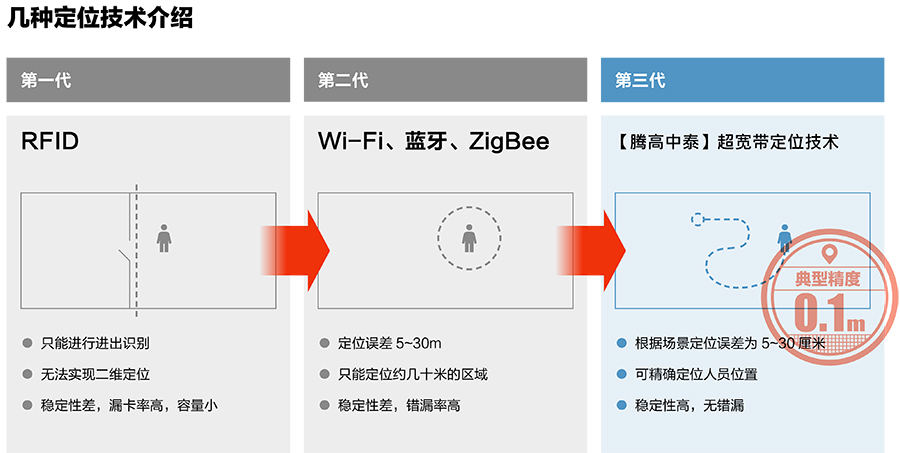
Task: Click the gray bullet beside 定位误差 5~30m
Action: [x=325, y=343]
